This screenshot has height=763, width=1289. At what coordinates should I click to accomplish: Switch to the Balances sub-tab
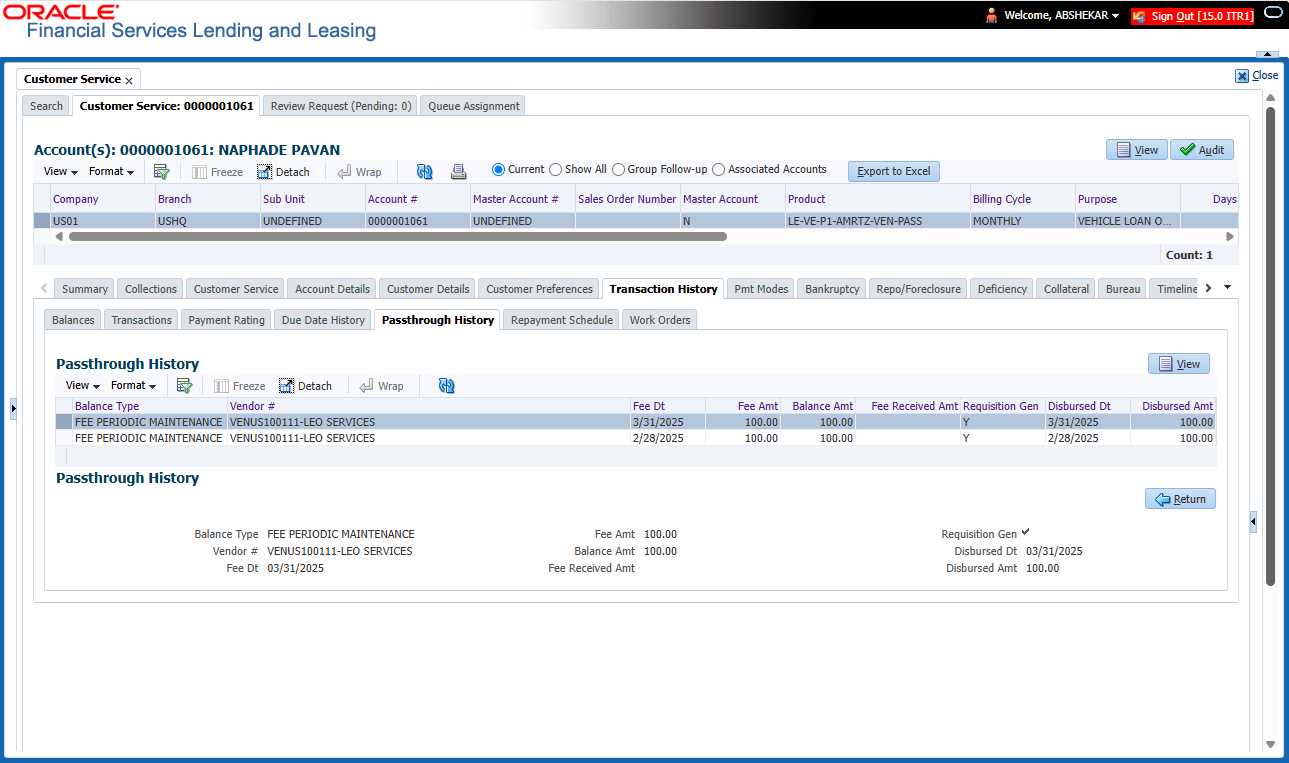coord(73,320)
